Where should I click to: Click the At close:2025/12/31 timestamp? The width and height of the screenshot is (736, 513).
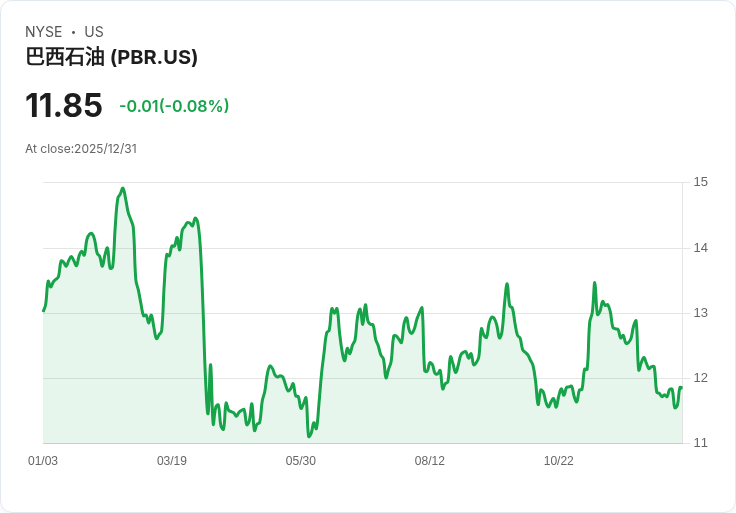(81, 149)
